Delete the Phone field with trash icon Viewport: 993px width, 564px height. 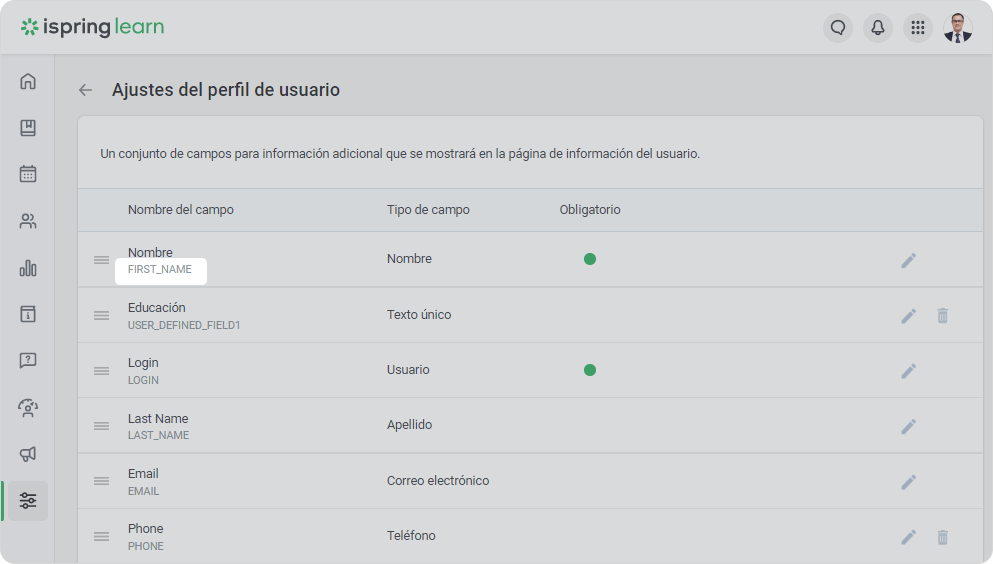tap(942, 537)
